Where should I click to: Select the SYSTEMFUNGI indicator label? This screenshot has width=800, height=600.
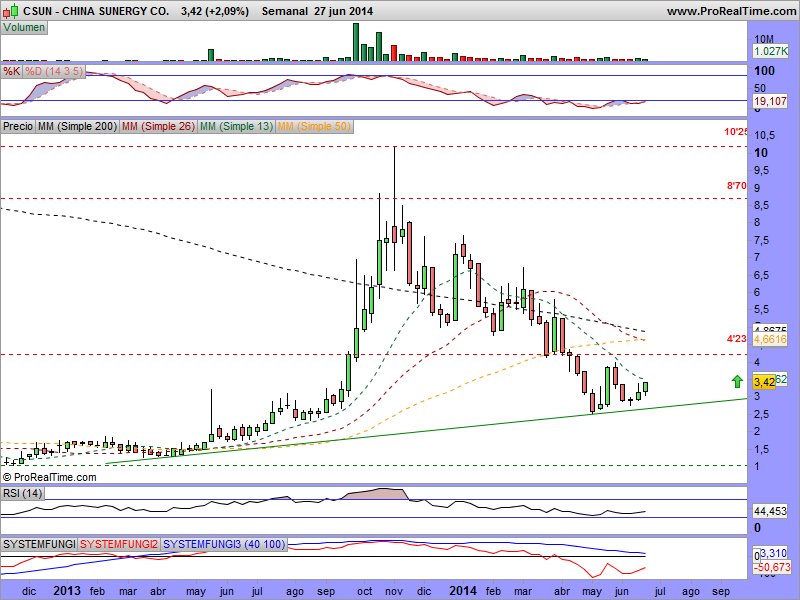39,544
